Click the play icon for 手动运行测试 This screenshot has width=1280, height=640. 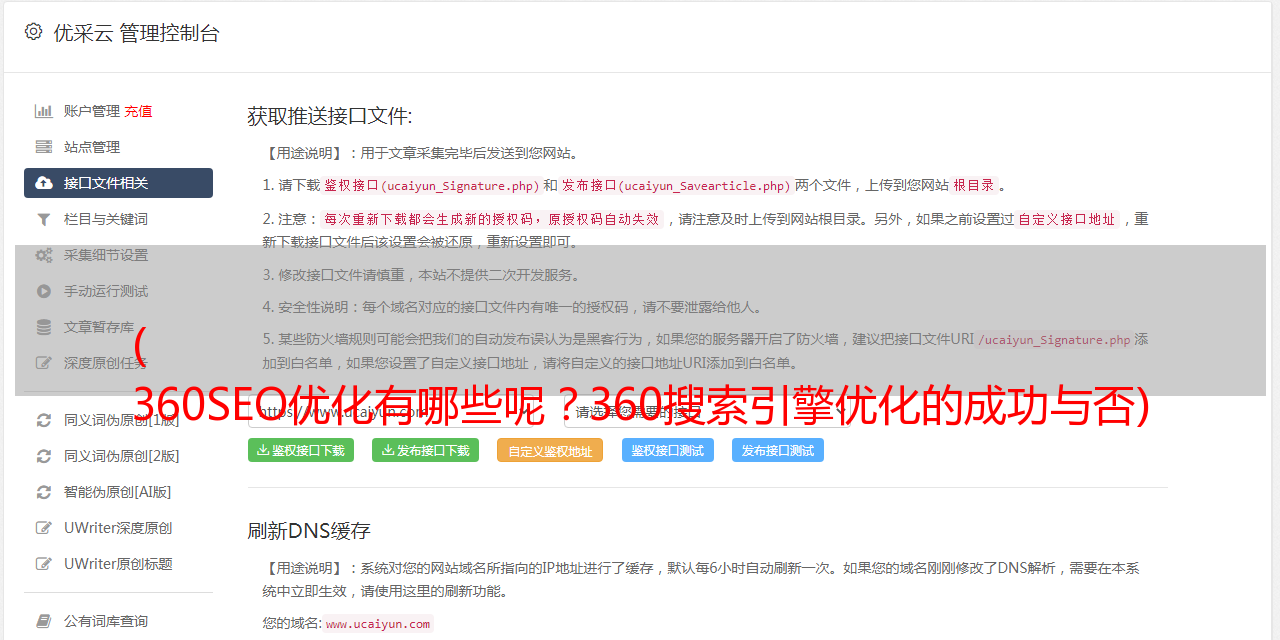(44, 291)
